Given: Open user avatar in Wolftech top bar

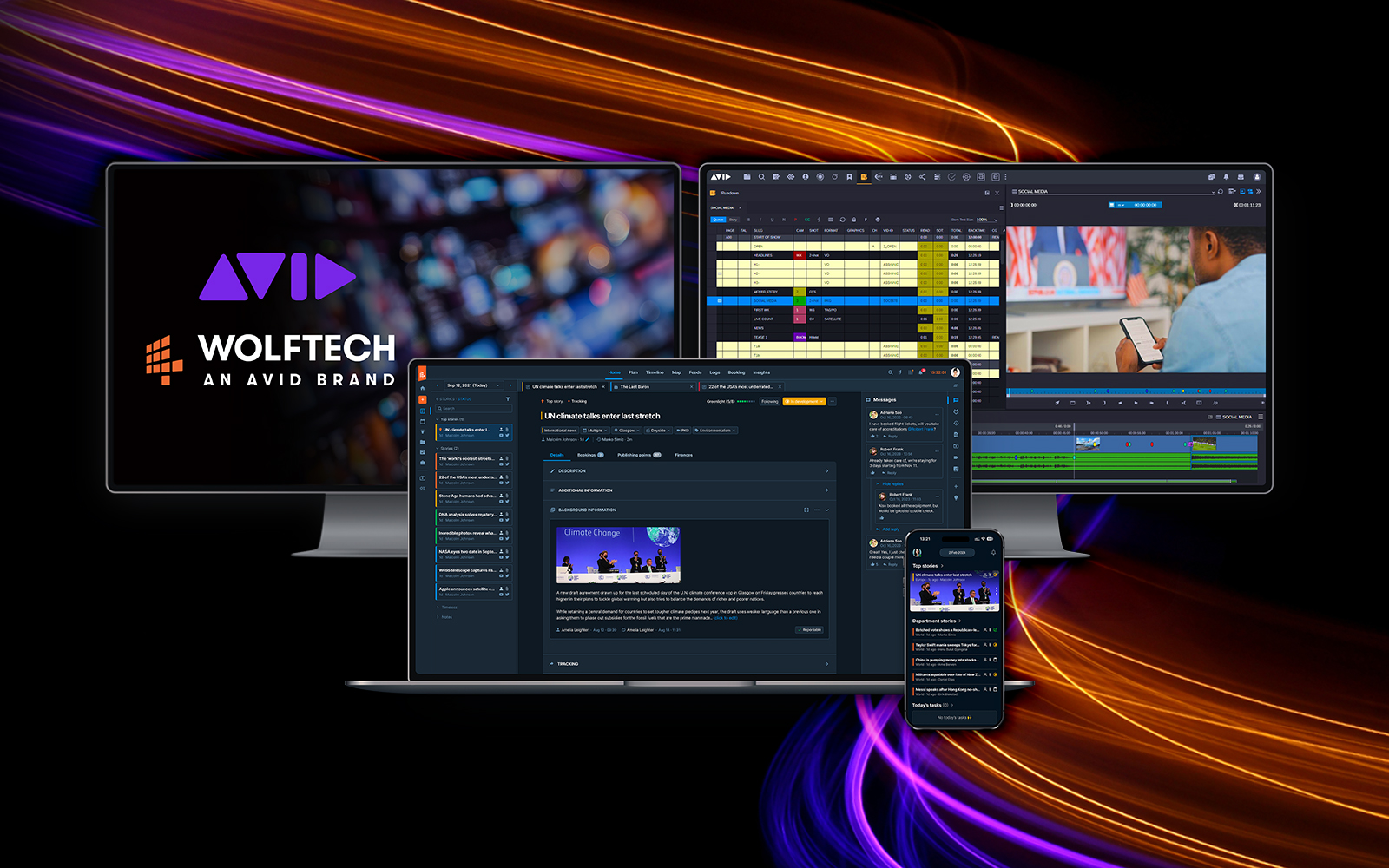Looking at the screenshot, I should click(x=955, y=372).
